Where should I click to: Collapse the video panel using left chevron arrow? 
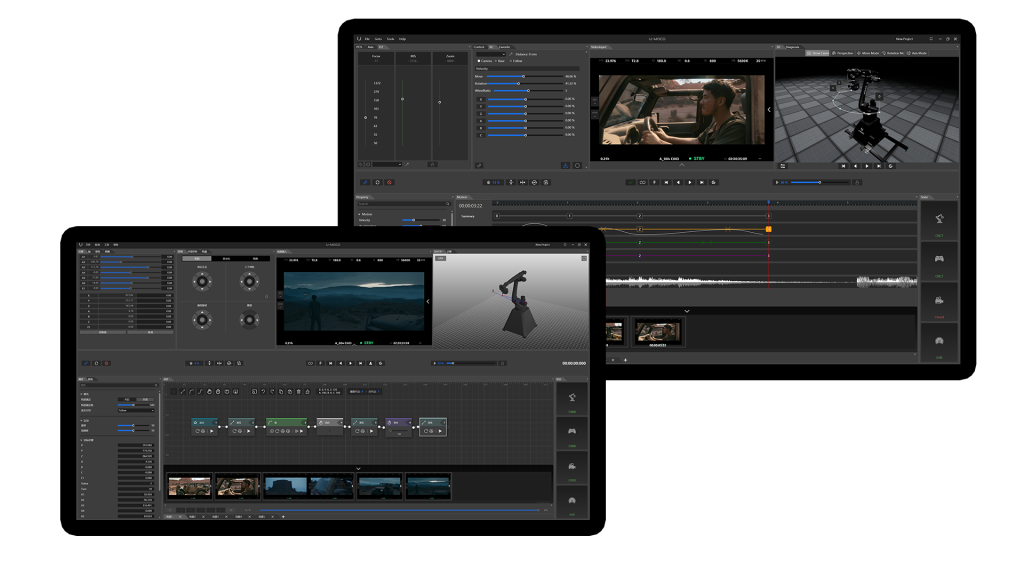coord(769,109)
